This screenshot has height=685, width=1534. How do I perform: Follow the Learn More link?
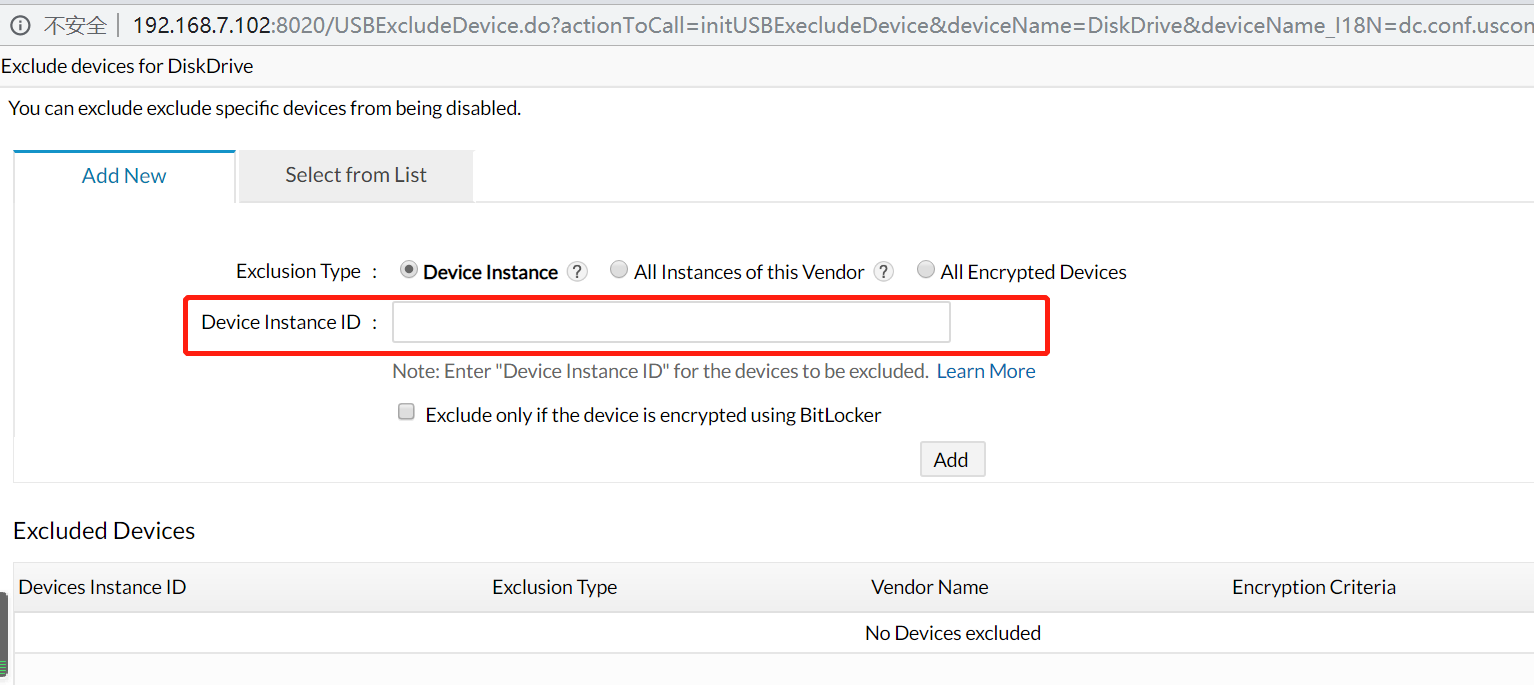tap(986, 371)
